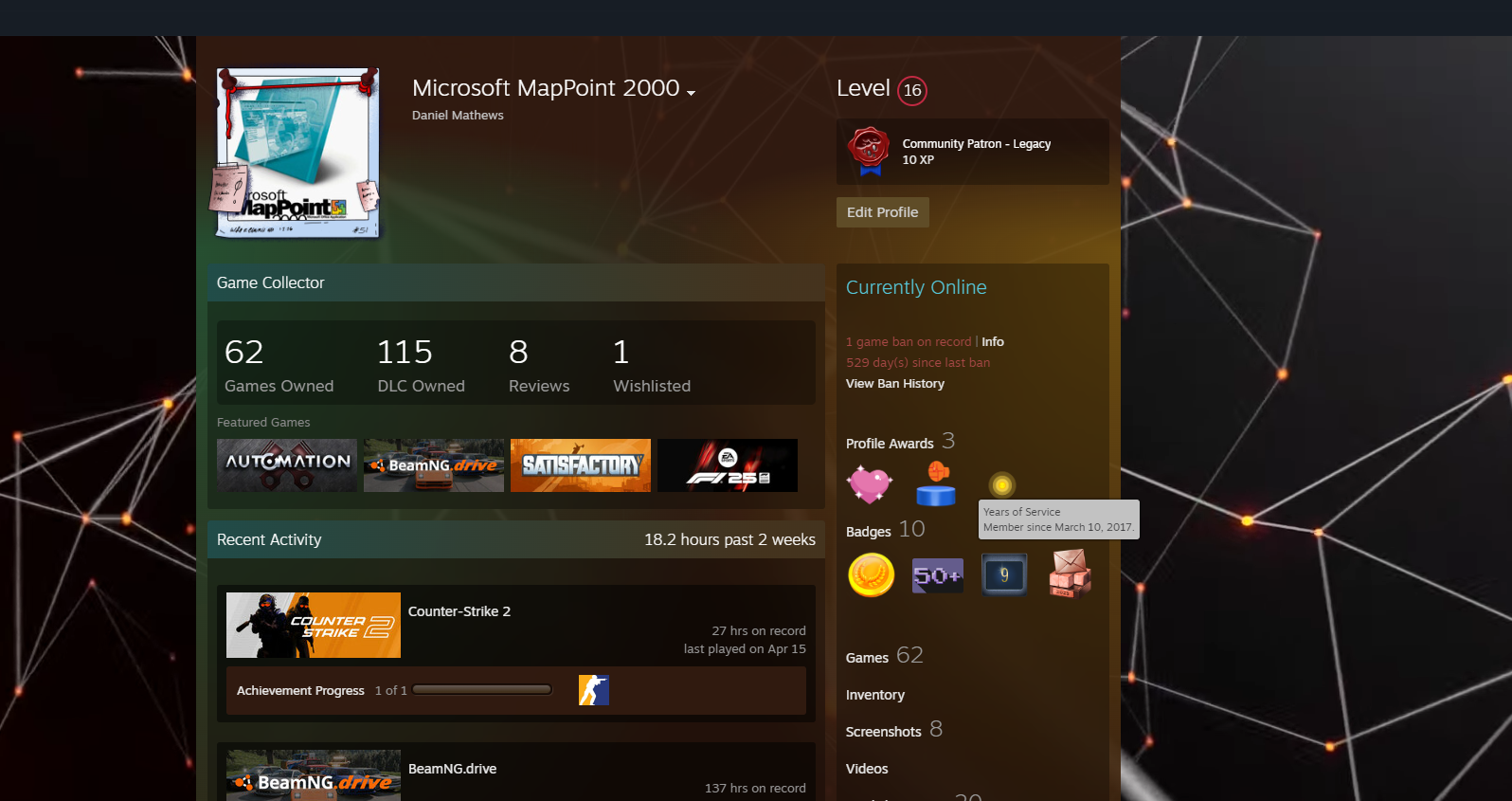This screenshot has width=1512, height=801.
Task: Open the Satisfactory featured game thumbnail
Action: point(580,465)
